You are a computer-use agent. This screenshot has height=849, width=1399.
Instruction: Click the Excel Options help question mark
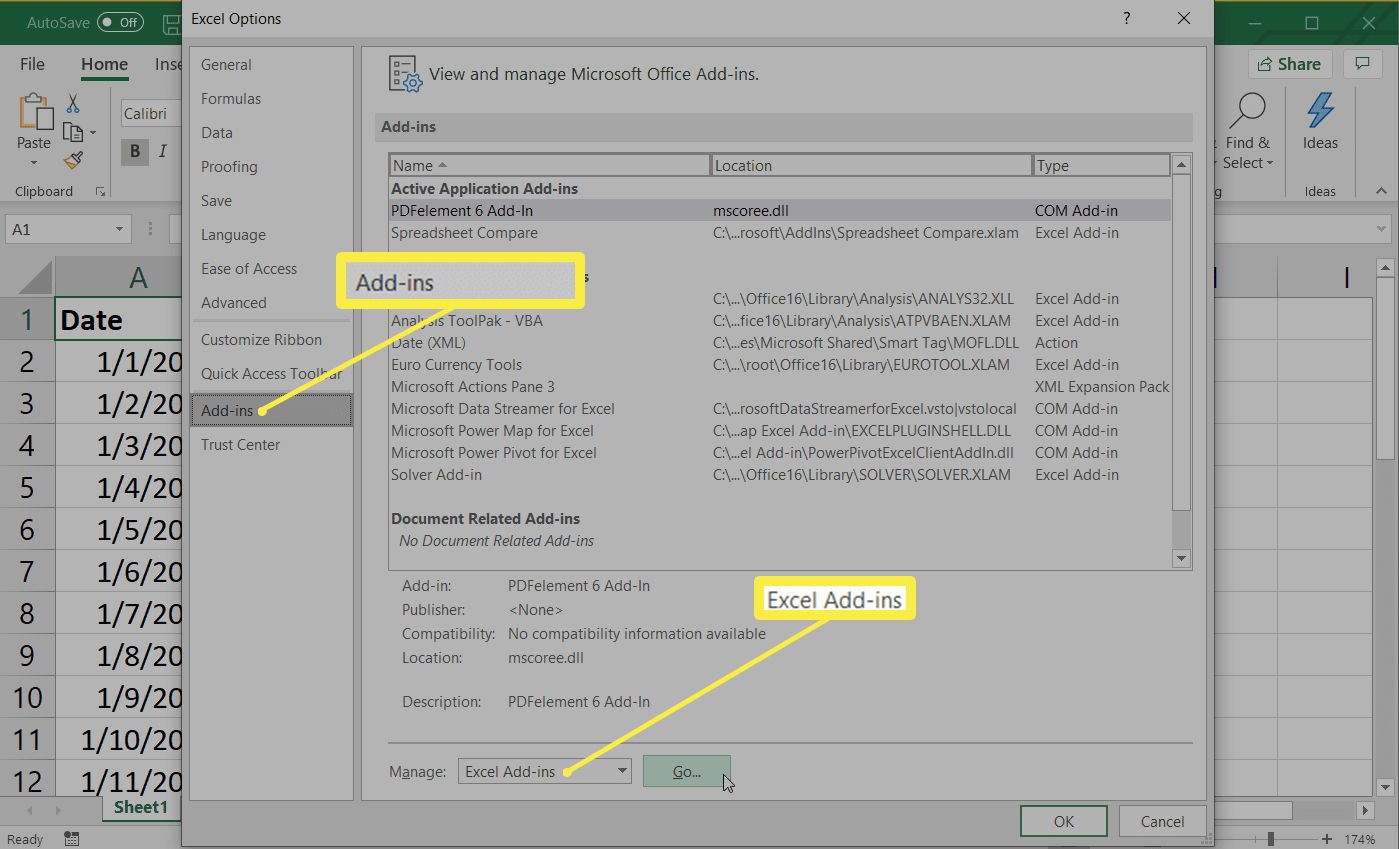click(x=1127, y=18)
